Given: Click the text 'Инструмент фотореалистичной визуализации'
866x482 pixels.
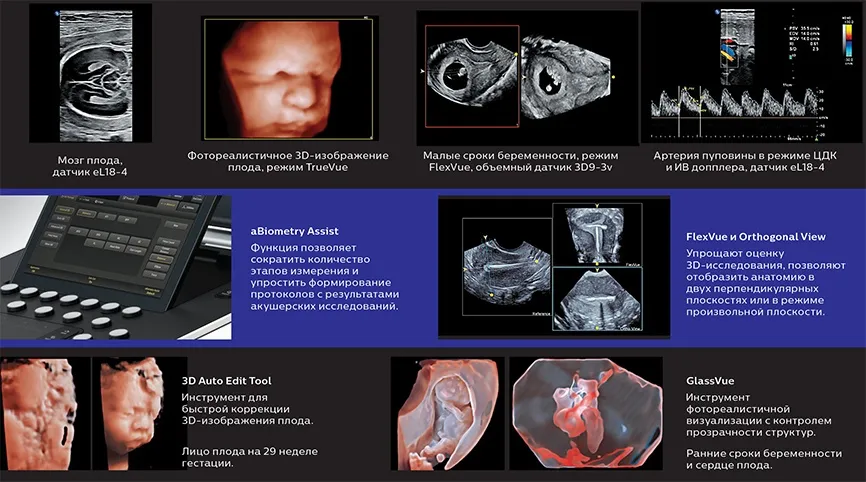Looking at the screenshot, I should tap(758, 415).
